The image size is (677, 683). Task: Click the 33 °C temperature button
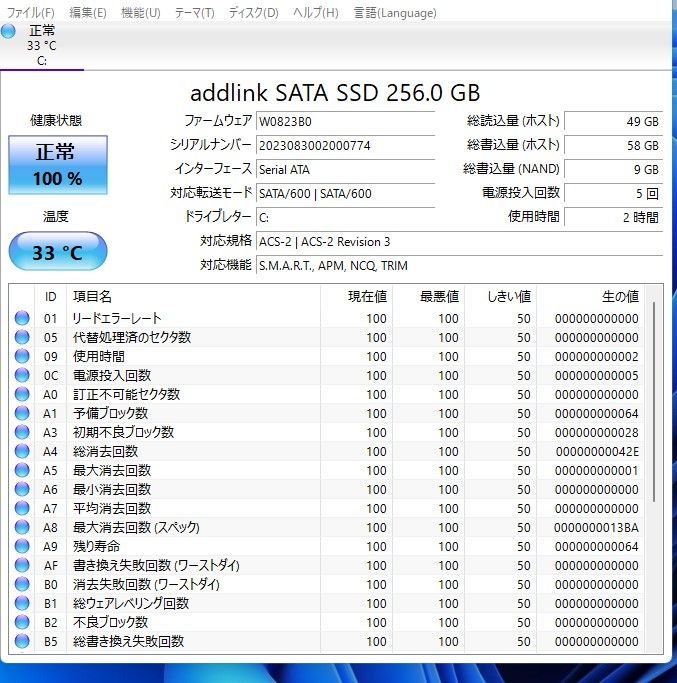[58, 251]
